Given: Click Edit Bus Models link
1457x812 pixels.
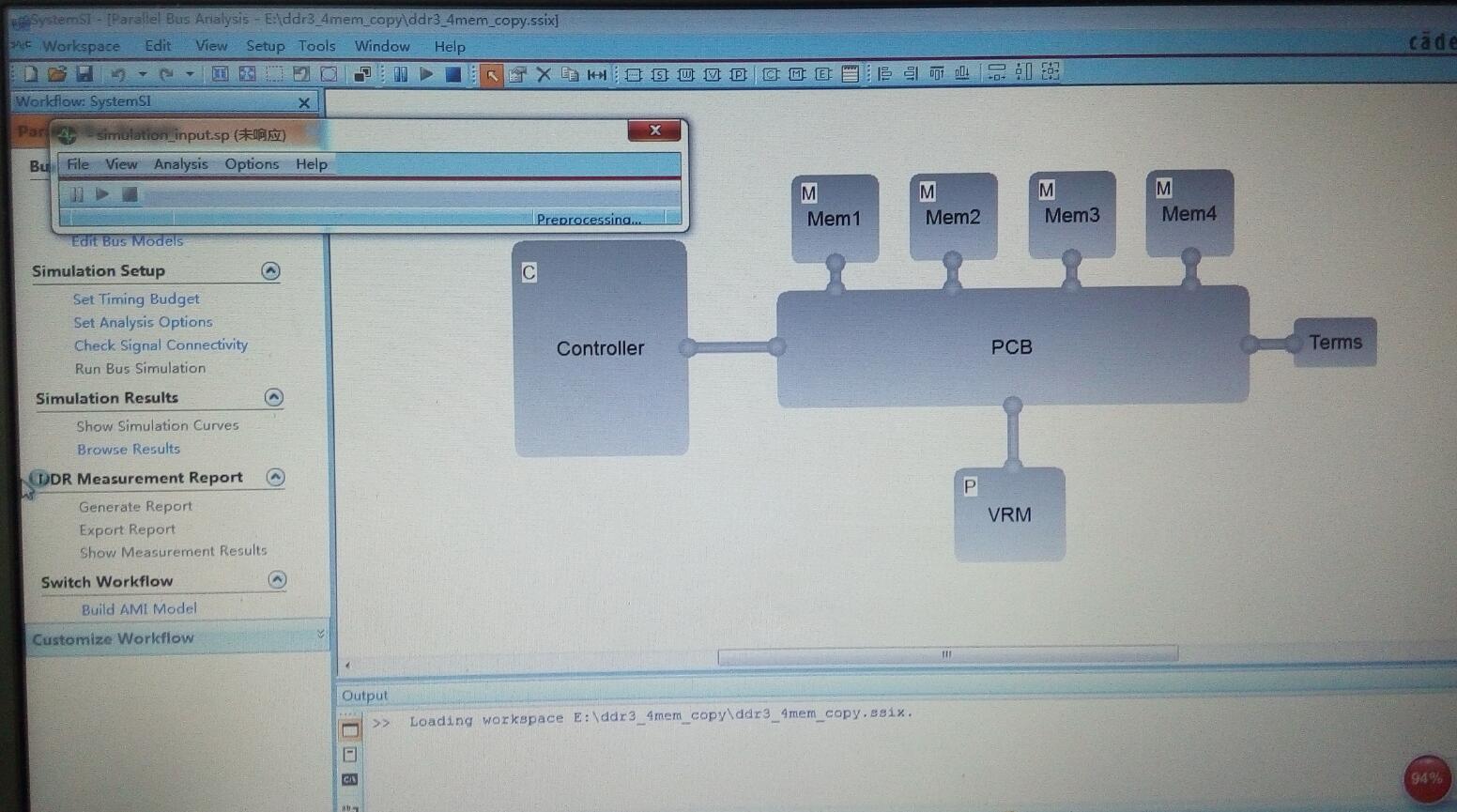Looking at the screenshot, I should [127, 241].
